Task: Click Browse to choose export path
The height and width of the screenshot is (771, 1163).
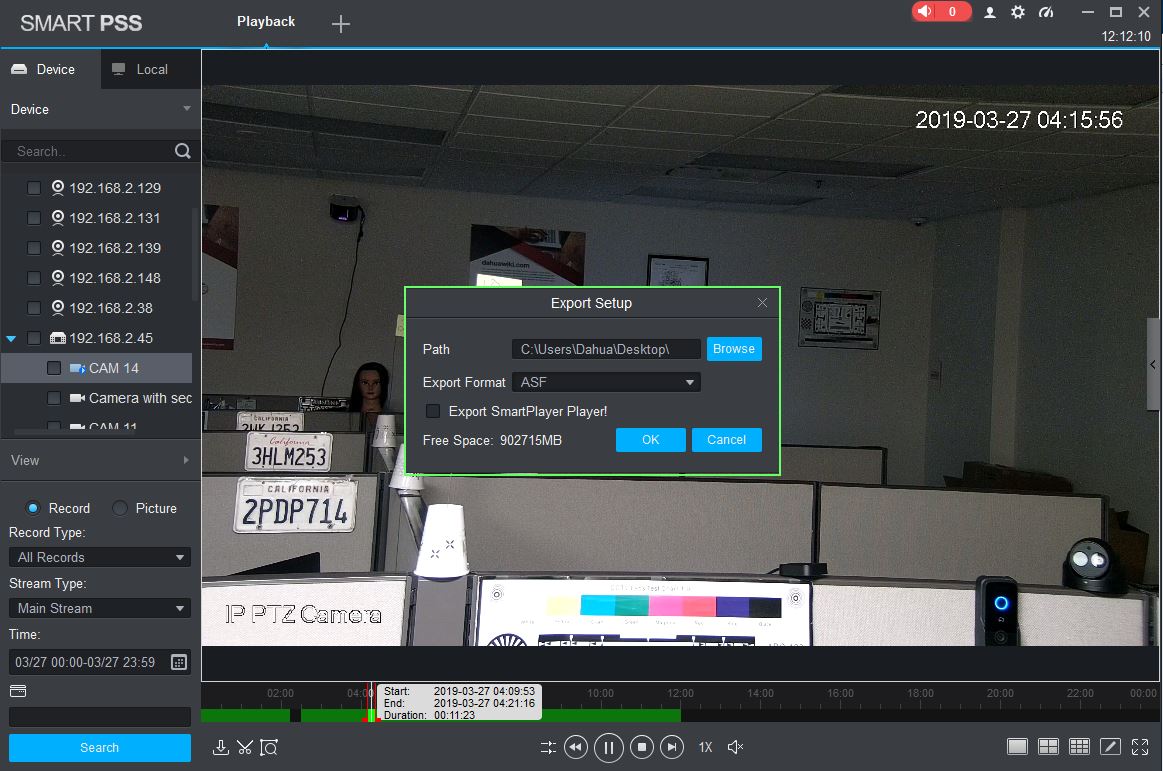Action: (x=734, y=349)
